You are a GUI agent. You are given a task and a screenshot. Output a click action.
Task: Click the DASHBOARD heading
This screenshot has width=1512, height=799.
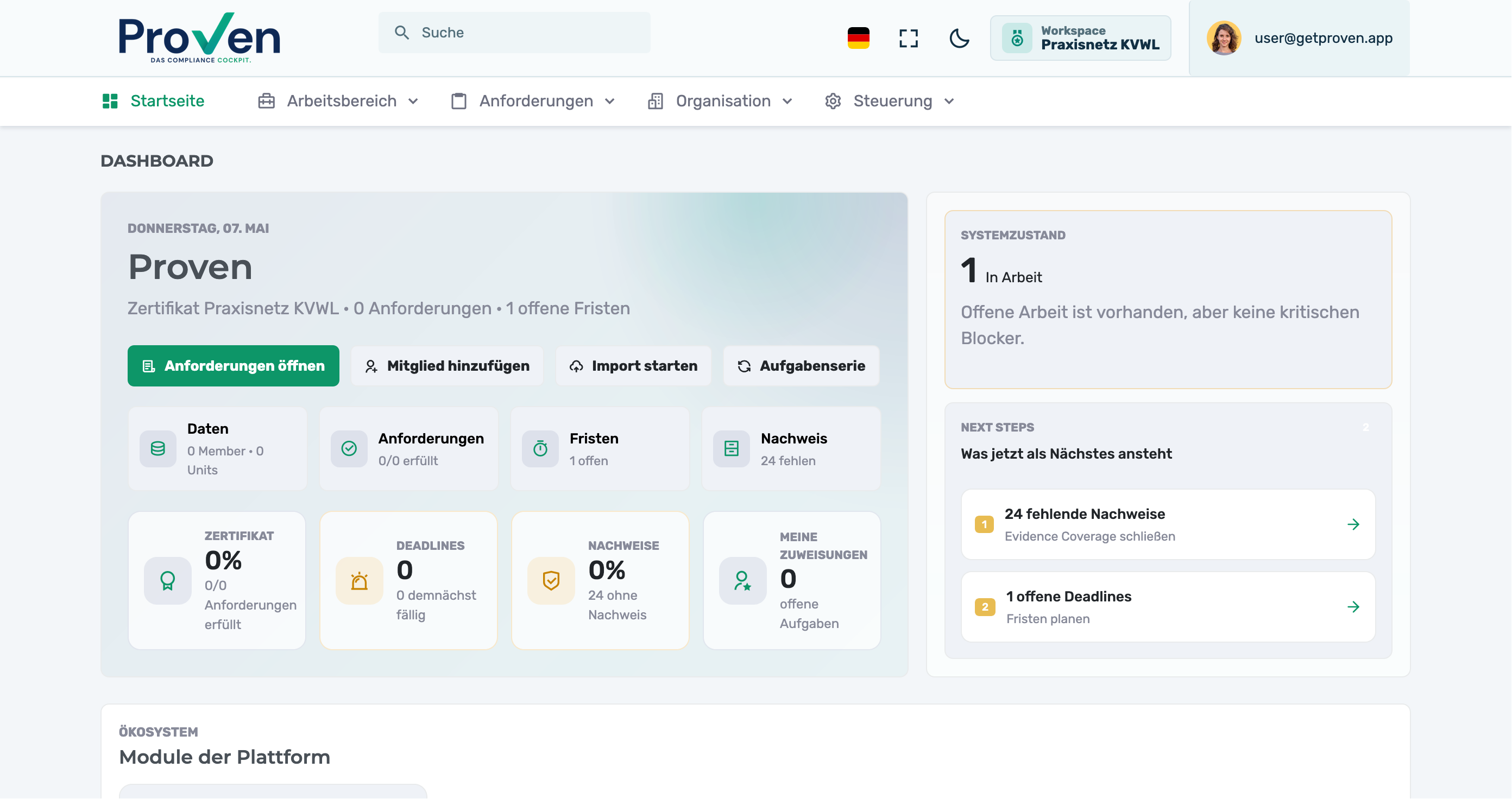click(157, 161)
